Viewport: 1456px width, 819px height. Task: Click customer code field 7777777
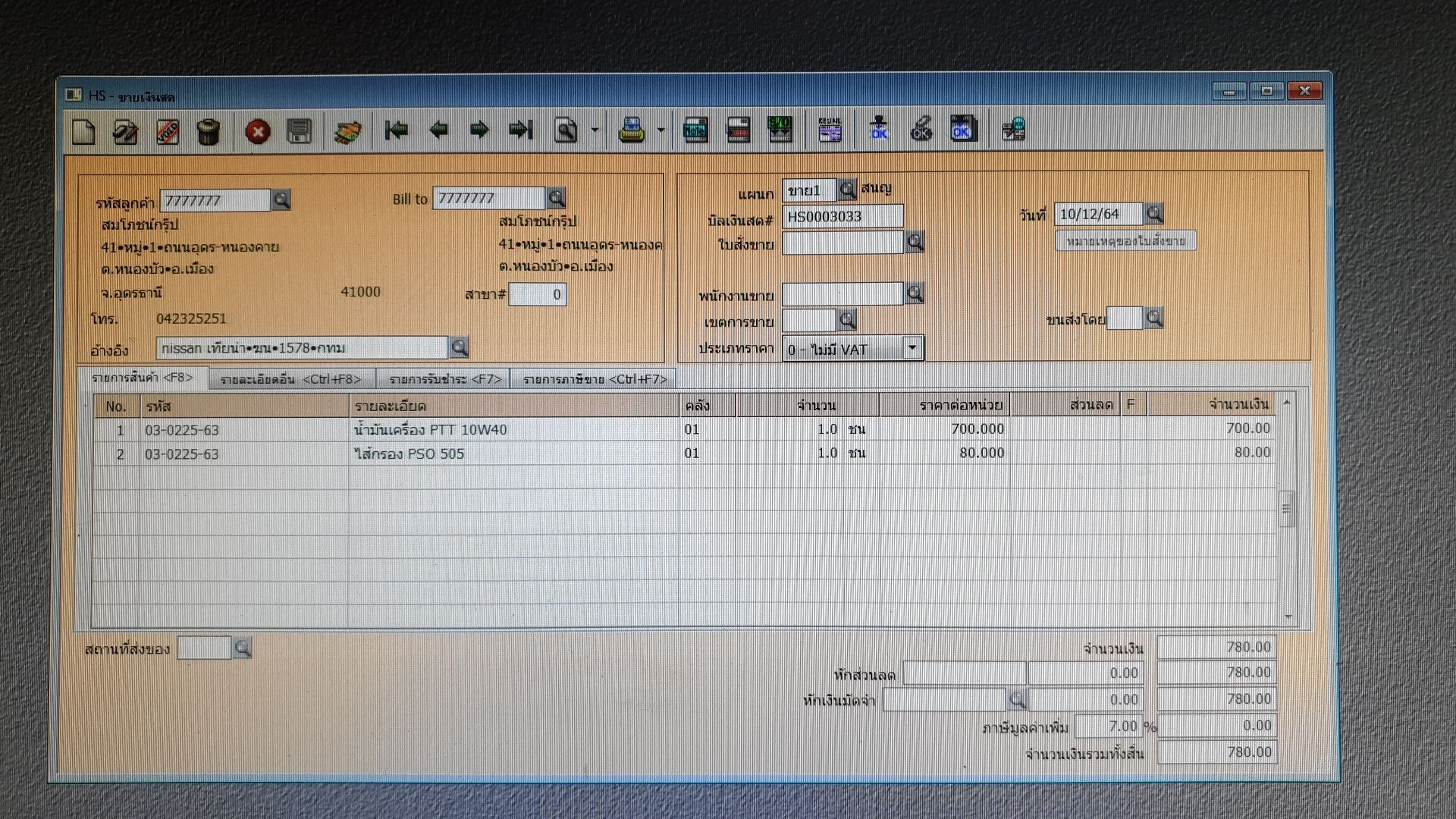[215, 200]
